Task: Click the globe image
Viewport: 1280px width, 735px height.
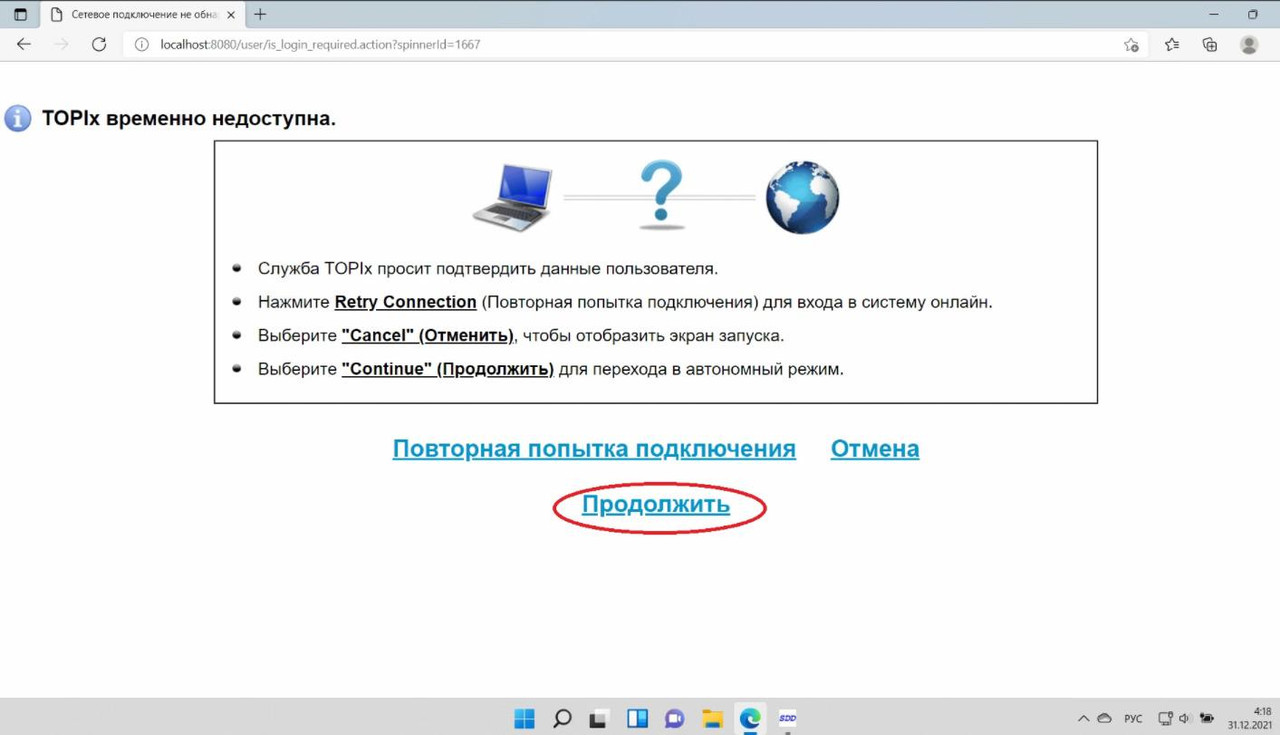Action: 802,197
